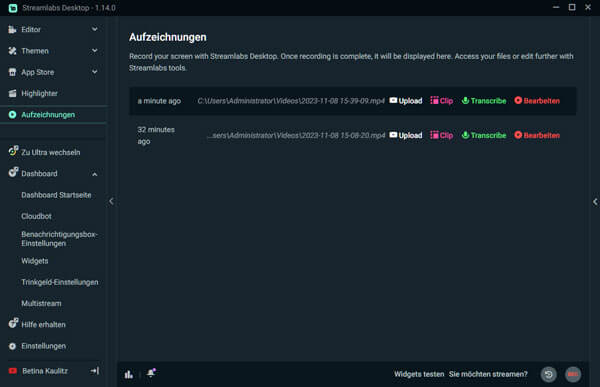
Task: Open Trinkgeld-Einstellungen
Action: (60, 282)
